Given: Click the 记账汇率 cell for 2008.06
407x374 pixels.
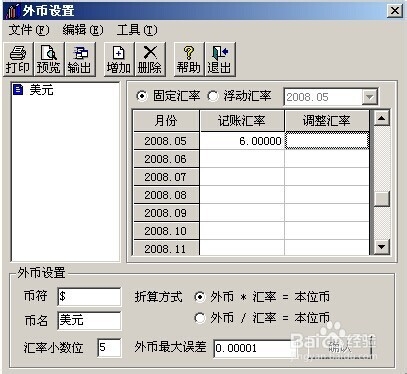Looking at the screenshot, I should (242, 159).
